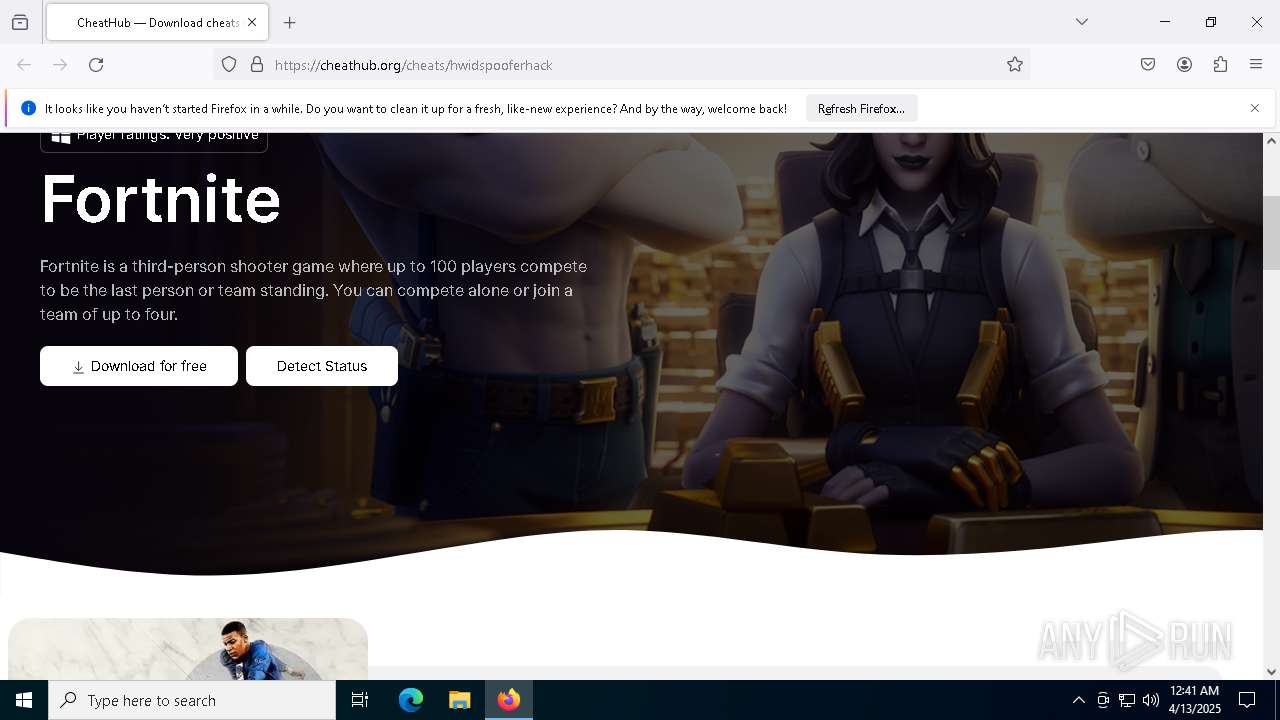Click the vertical scrollbar thumb
The image size is (1280, 720).
(x=1271, y=233)
